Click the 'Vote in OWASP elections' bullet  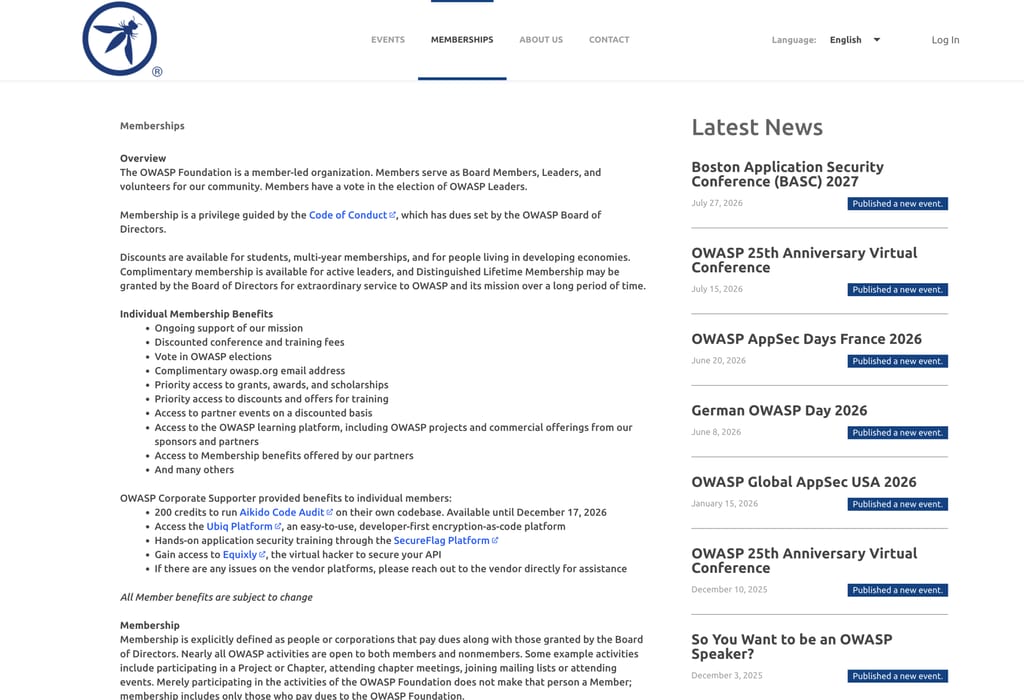[213, 357]
